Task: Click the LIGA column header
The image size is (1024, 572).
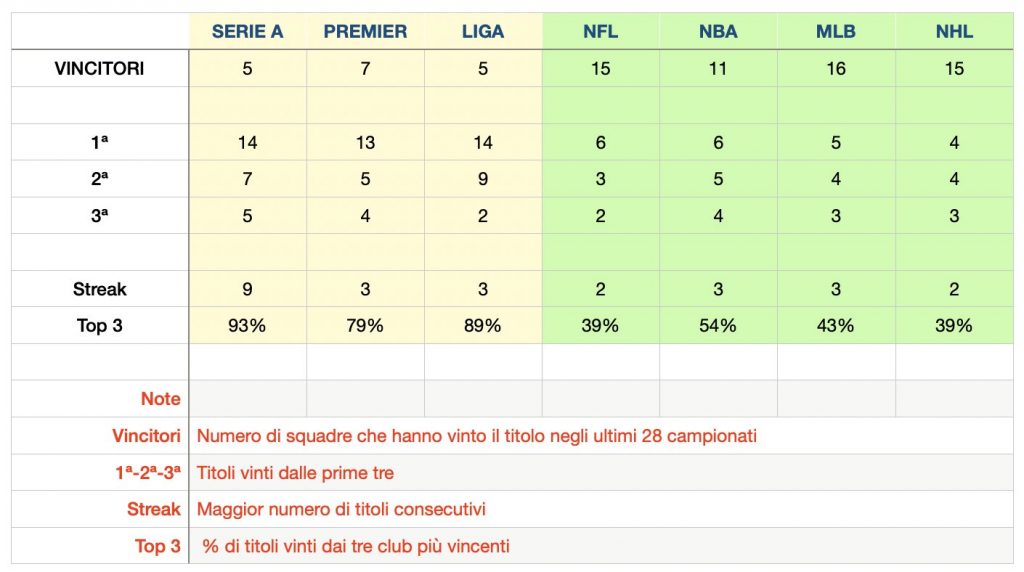Action: 483,32
